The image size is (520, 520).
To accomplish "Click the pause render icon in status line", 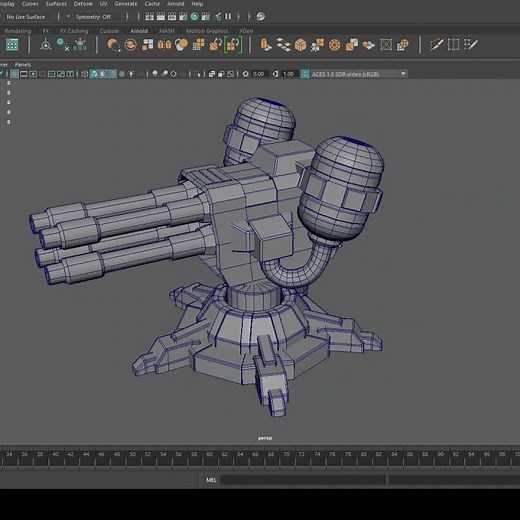I will point(228,16).
